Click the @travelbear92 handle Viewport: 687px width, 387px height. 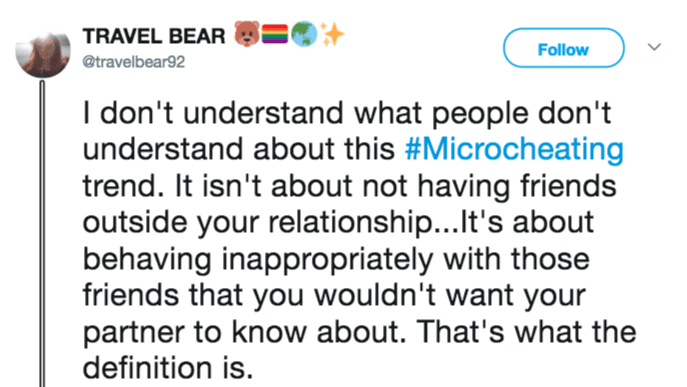(134, 62)
